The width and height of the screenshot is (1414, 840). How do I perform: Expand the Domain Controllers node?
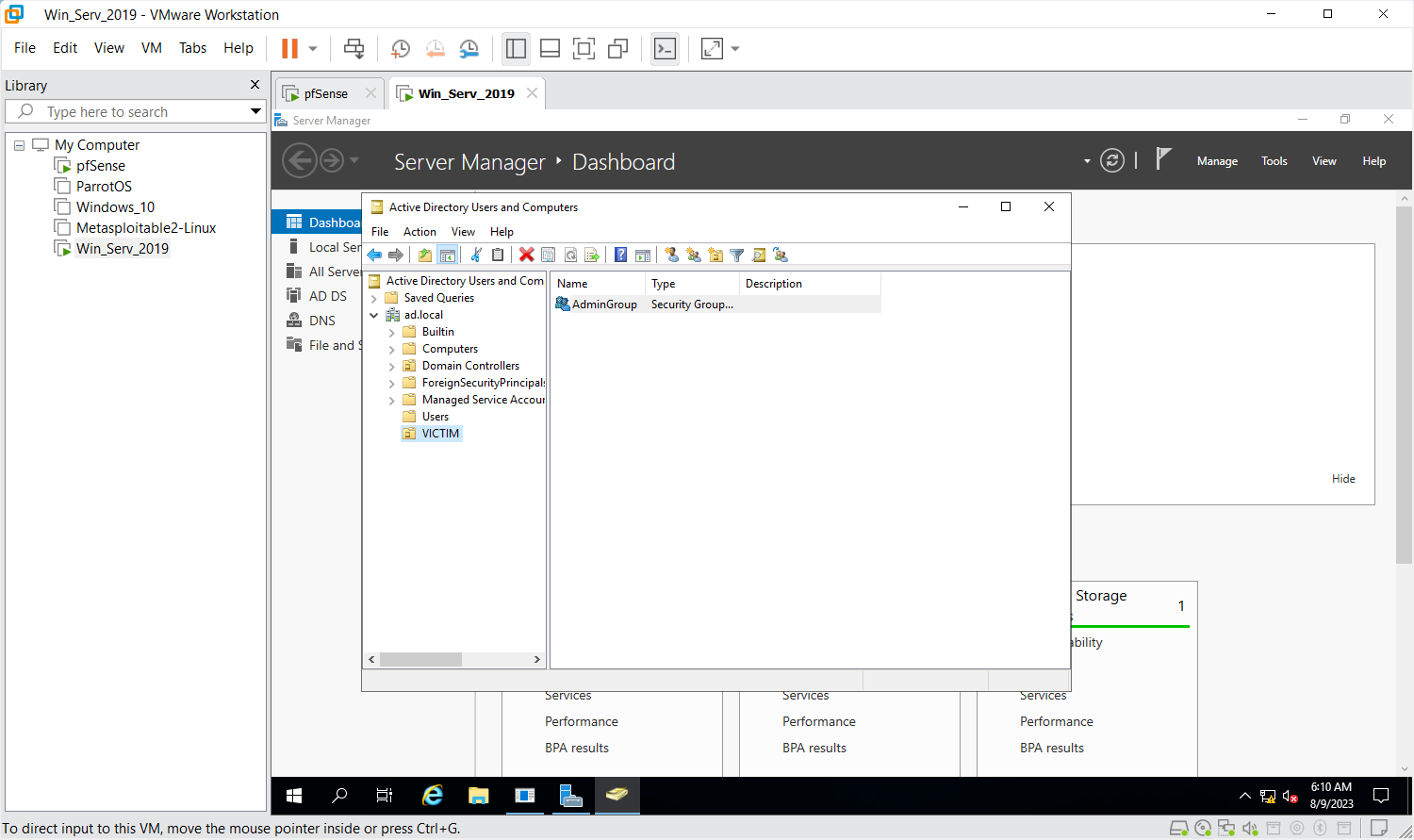click(x=392, y=366)
